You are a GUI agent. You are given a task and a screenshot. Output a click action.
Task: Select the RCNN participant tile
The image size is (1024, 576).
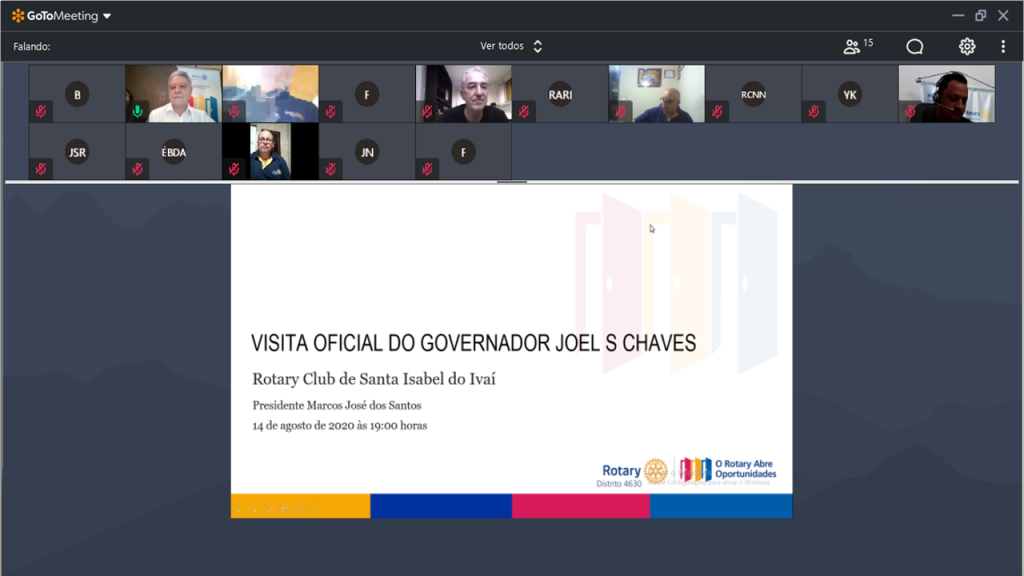tap(753, 94)
